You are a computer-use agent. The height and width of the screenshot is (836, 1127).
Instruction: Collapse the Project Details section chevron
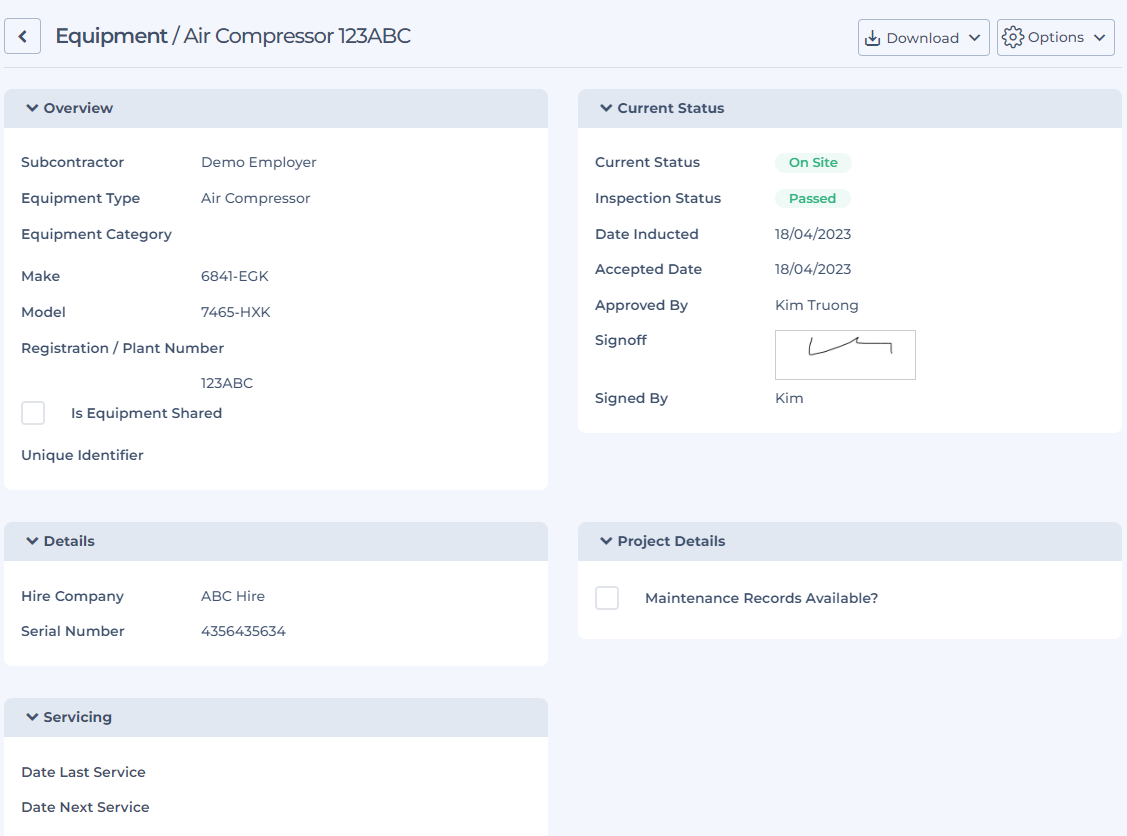click(x=606, y=541)
